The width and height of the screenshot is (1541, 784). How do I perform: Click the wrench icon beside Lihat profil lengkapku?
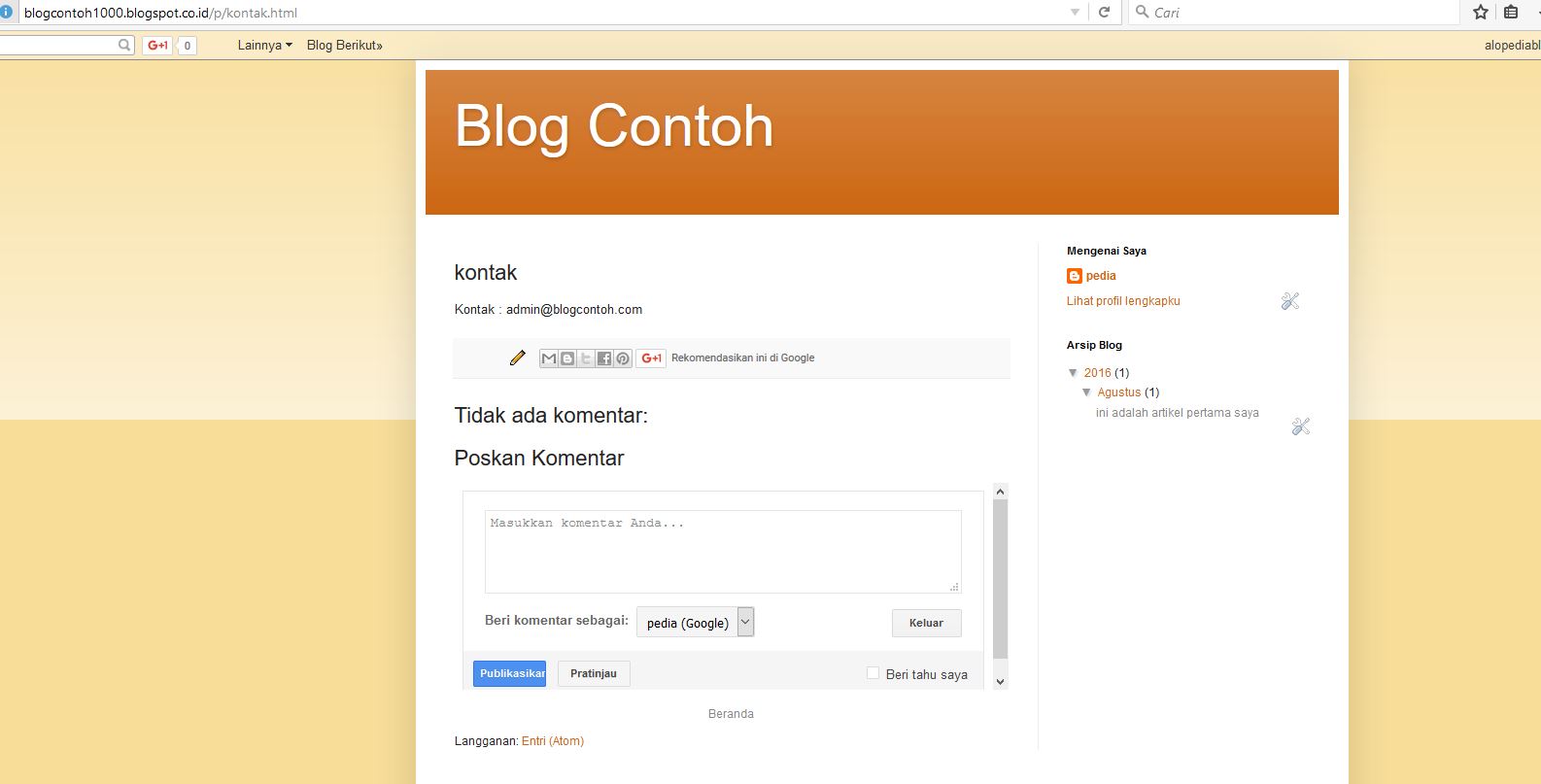tap(1289, 301)
